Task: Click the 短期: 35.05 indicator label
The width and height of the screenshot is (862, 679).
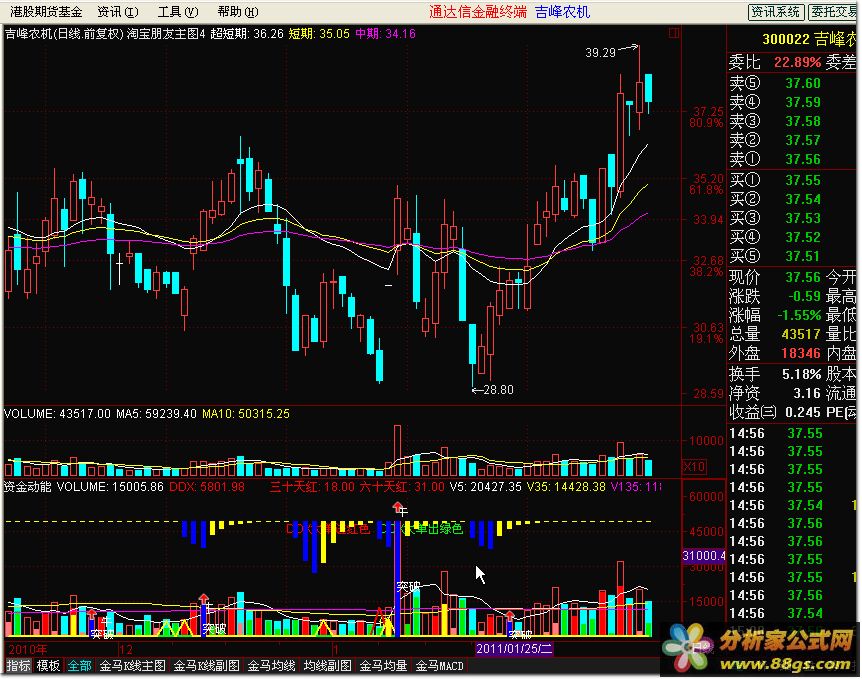Action: [x=319, y=34]
